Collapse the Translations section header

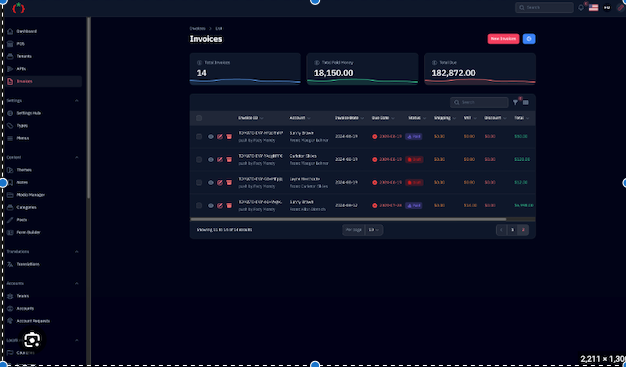(77, 252)
